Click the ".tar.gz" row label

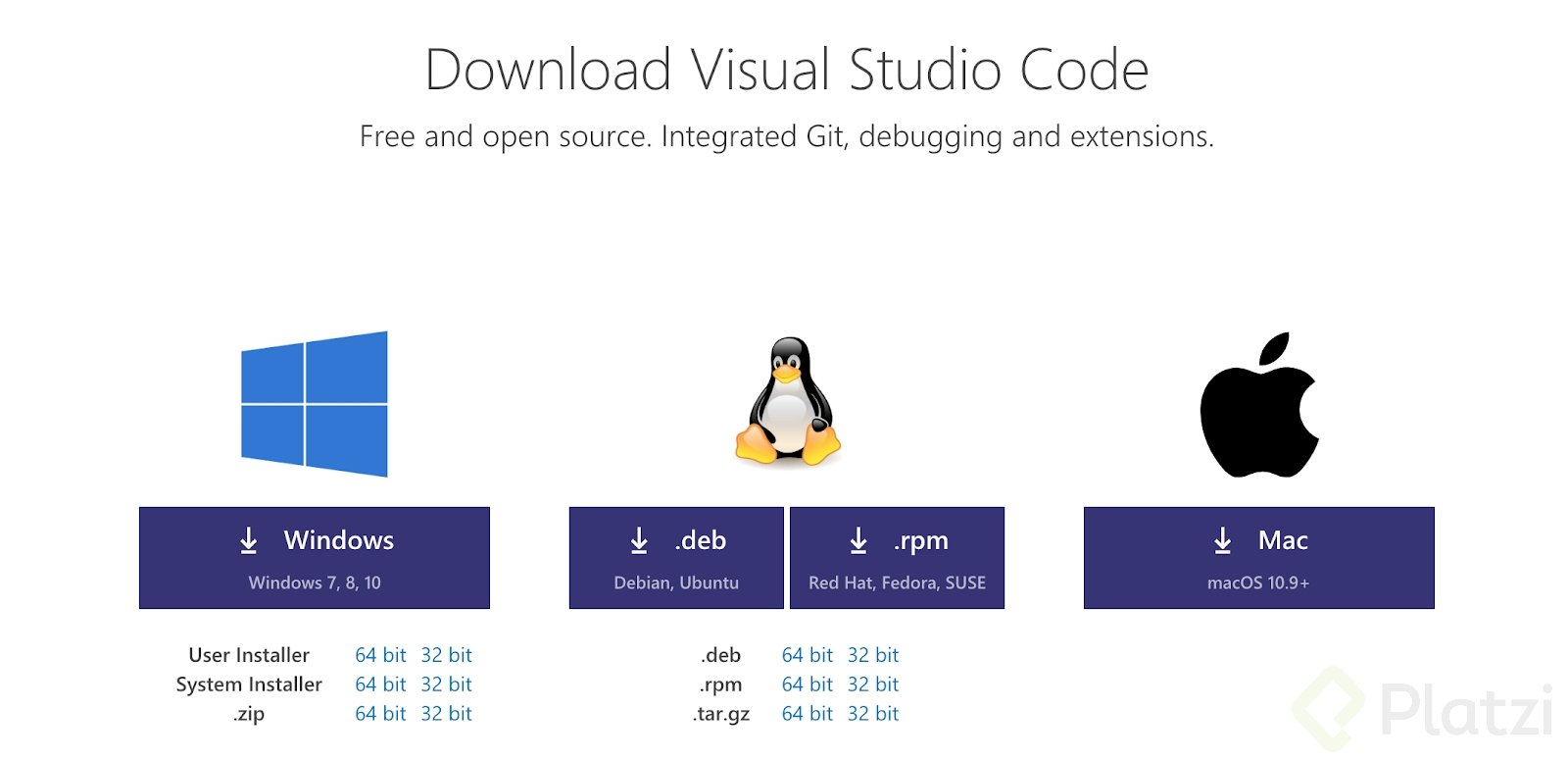pos(721,714)
